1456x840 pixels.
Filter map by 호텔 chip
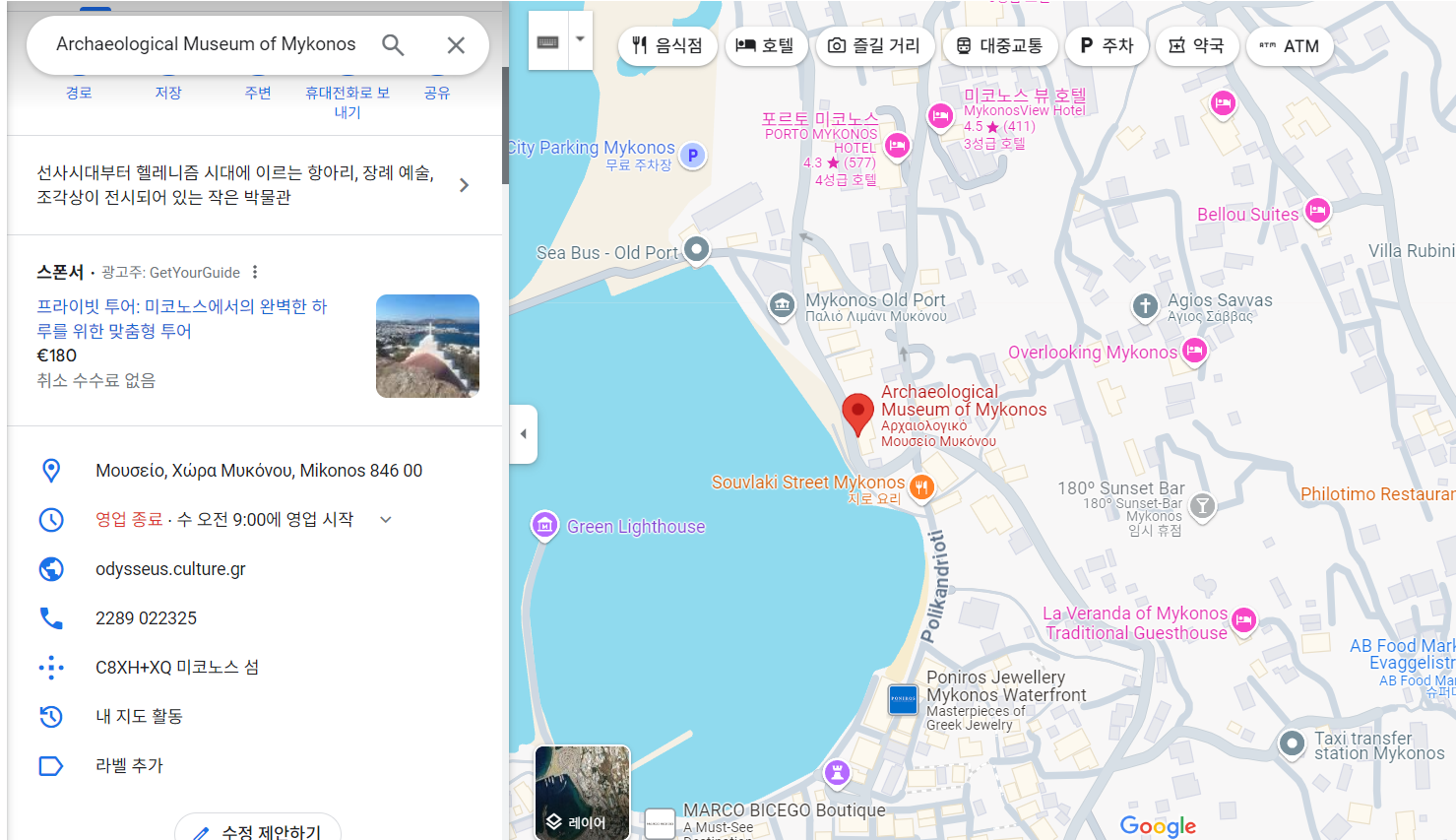pos(765,46)
